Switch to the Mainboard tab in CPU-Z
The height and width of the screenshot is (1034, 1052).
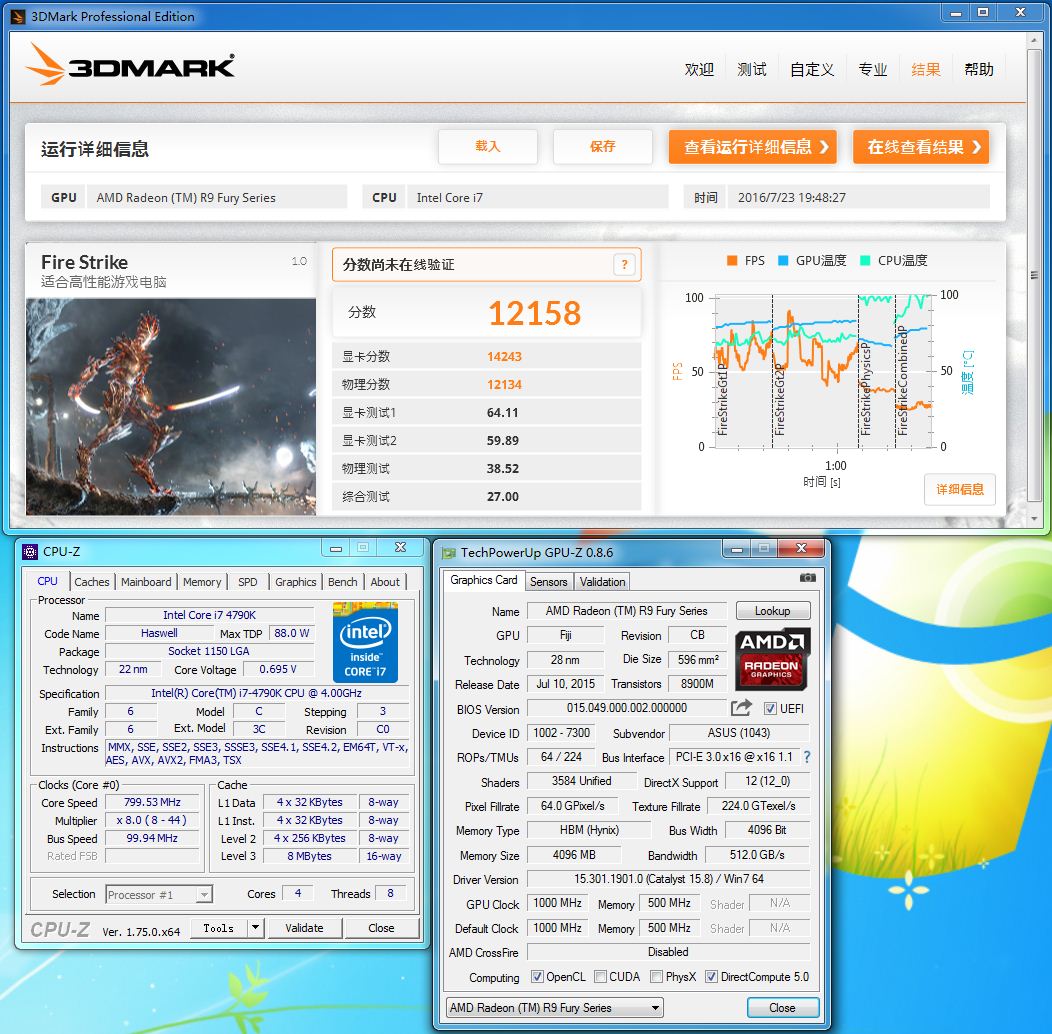[146, 582]
